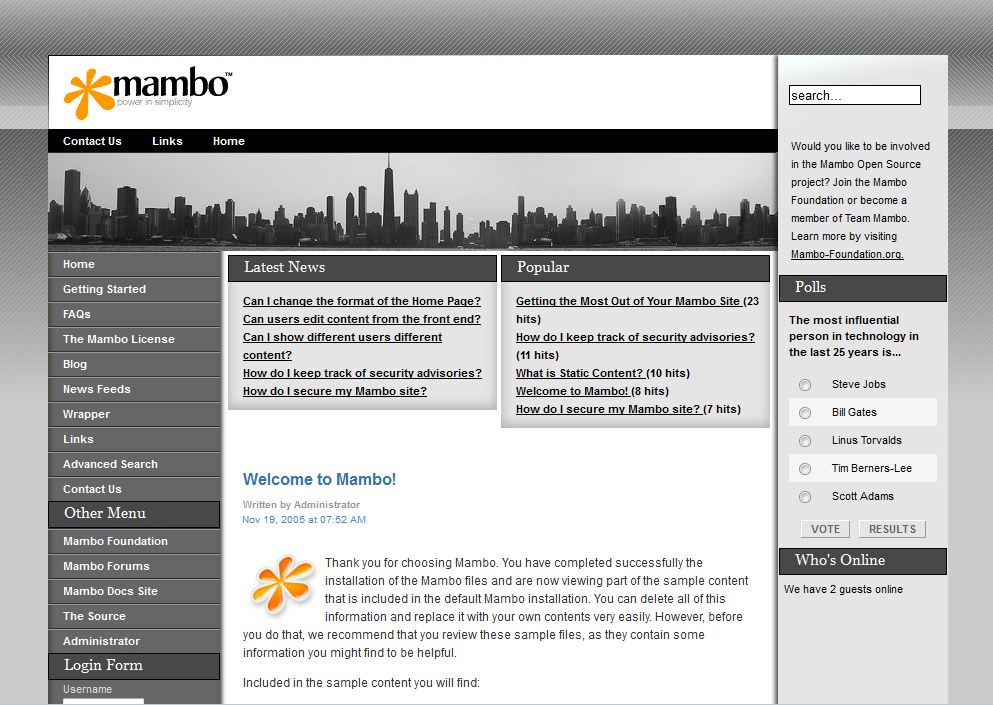
Task: Open 'What is Static Content?' popular link
Action: coord(579,373)
